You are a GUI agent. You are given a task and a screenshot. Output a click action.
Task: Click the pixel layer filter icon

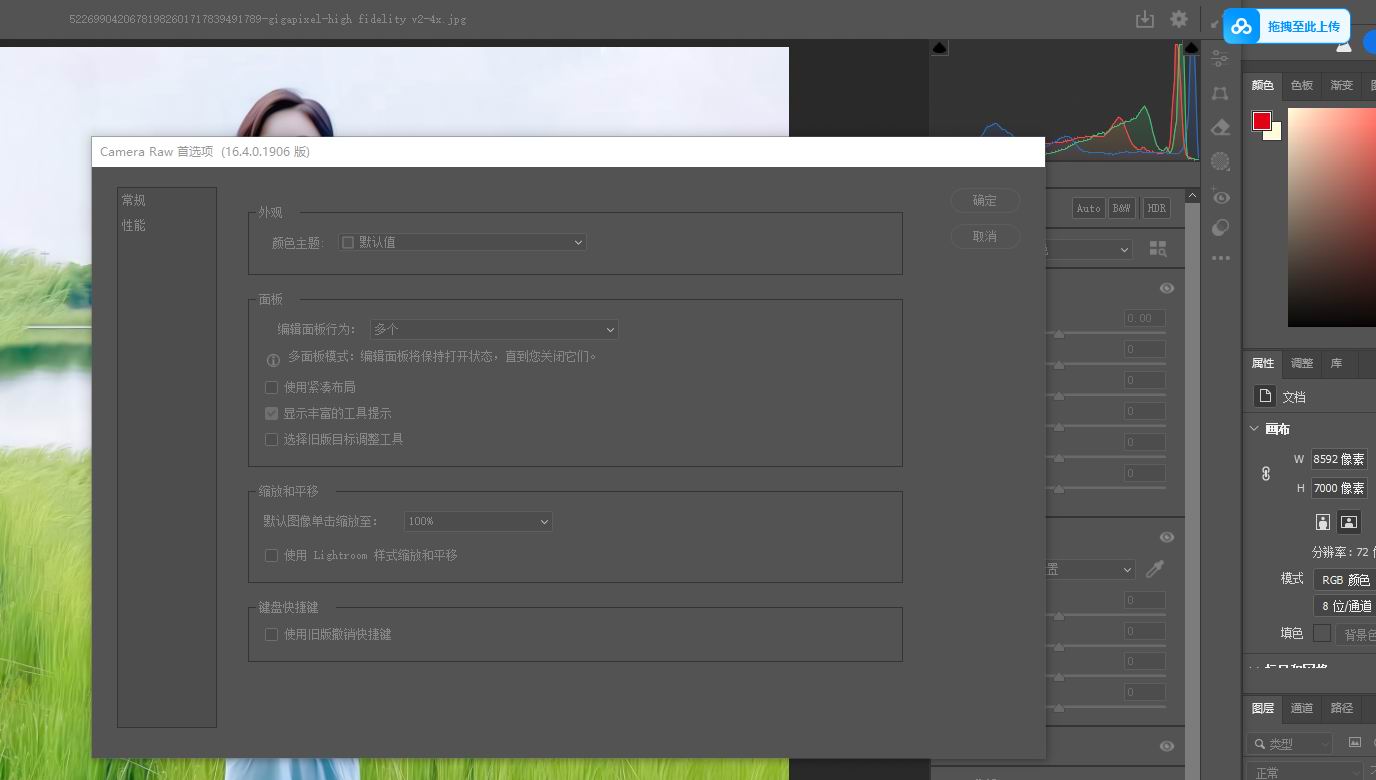click(1355, 743)
